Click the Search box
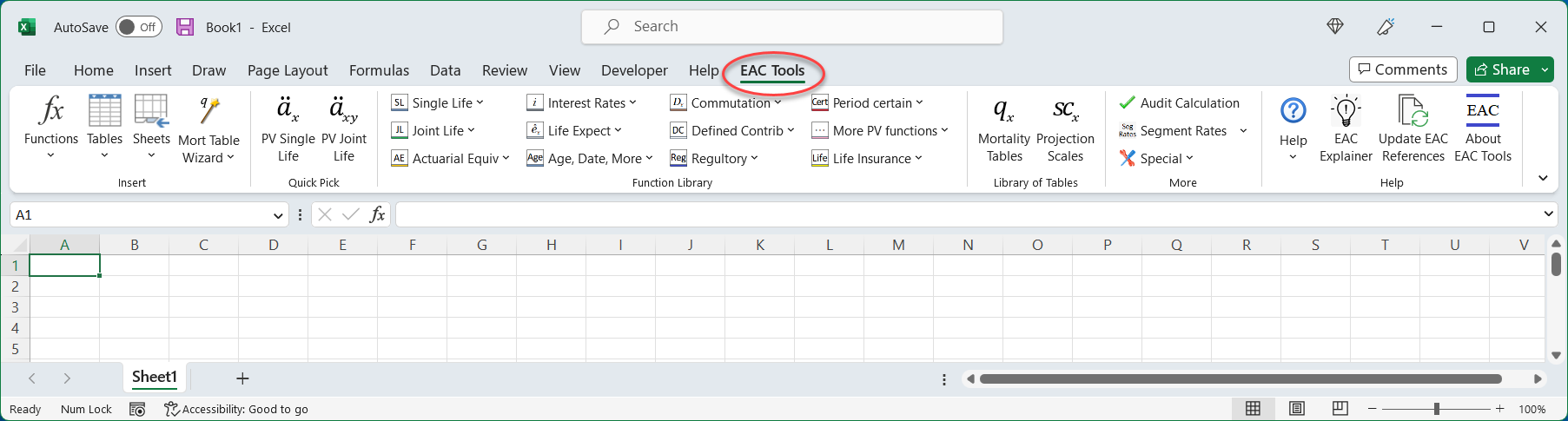1568x421 pixels. tap(792, 27)
